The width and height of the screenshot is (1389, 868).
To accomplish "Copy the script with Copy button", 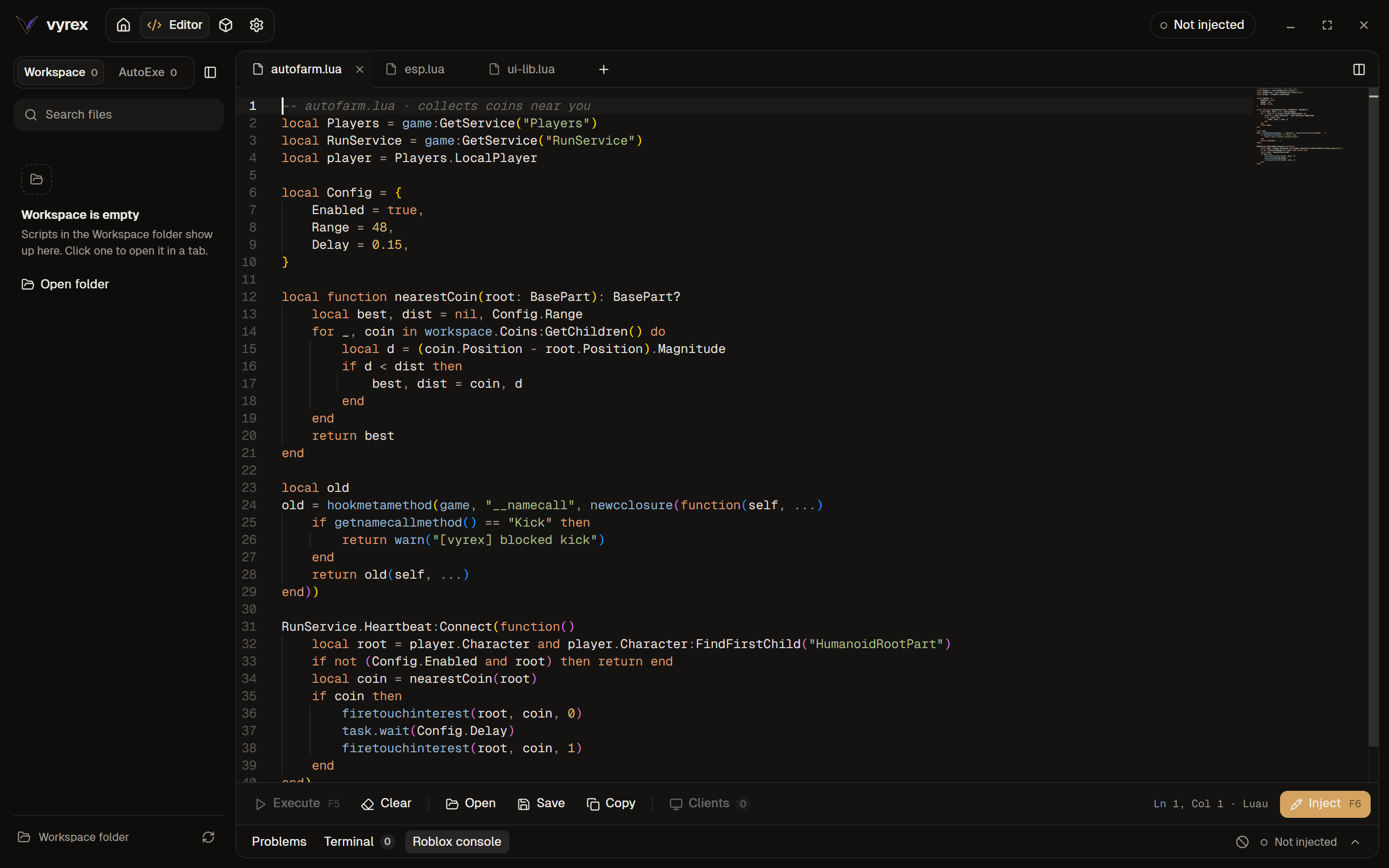I will coord(611,804).
